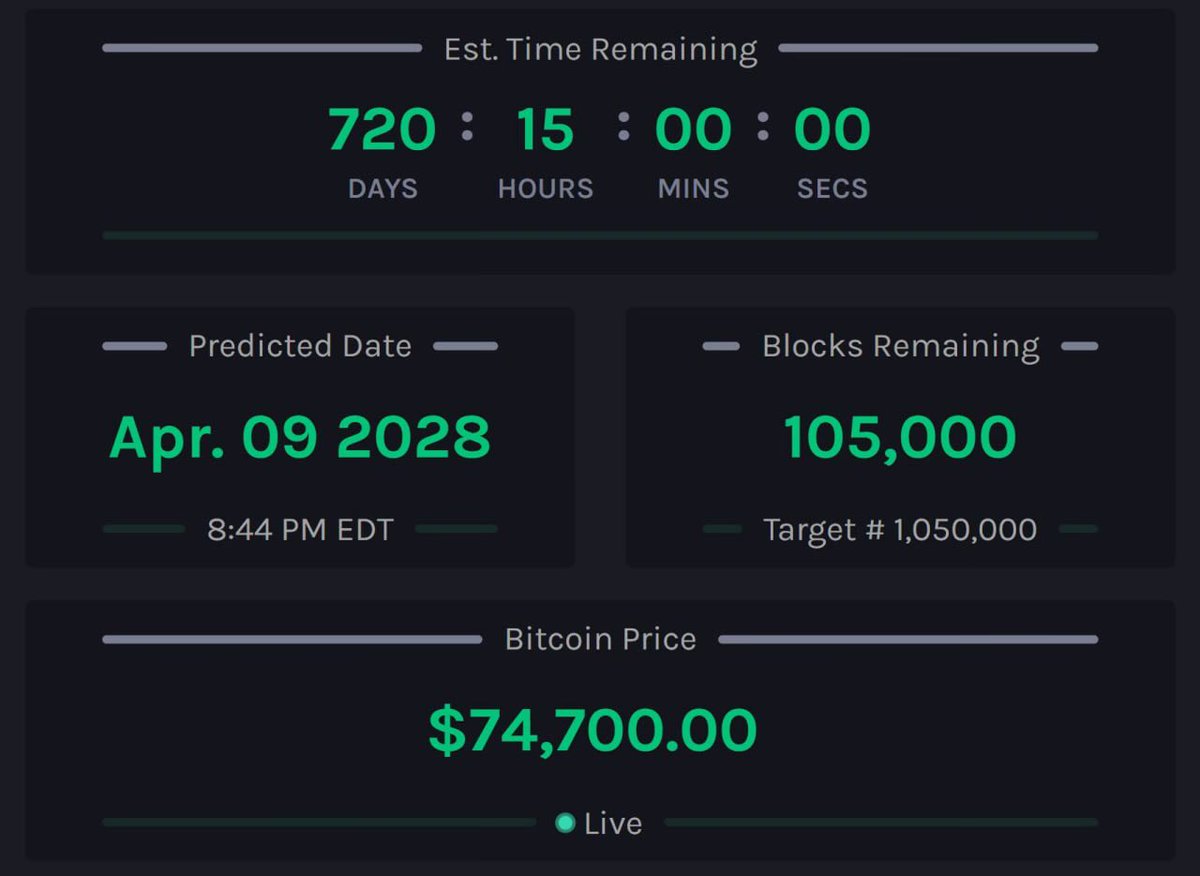1200x876 pixels.
Task: Select the Predicted Date heading
Action: (x=300, y=346)
